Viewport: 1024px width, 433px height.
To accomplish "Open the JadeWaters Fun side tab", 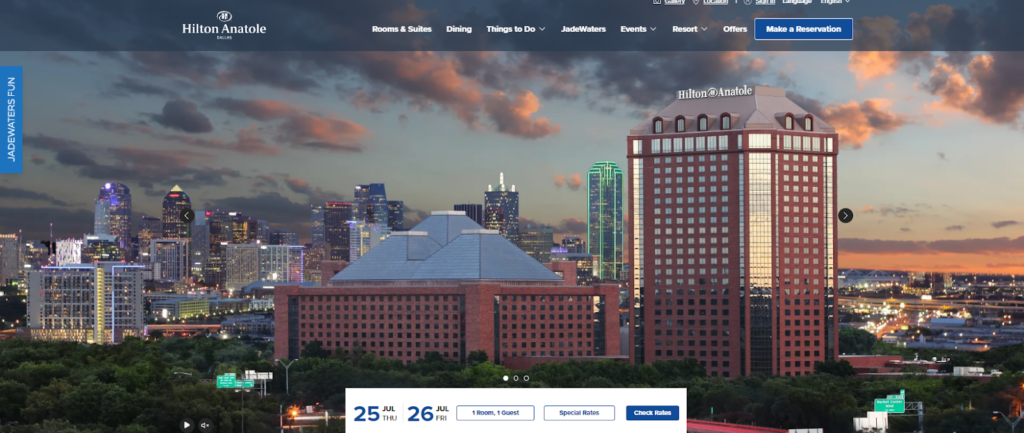I will click(x=11, y=120).
